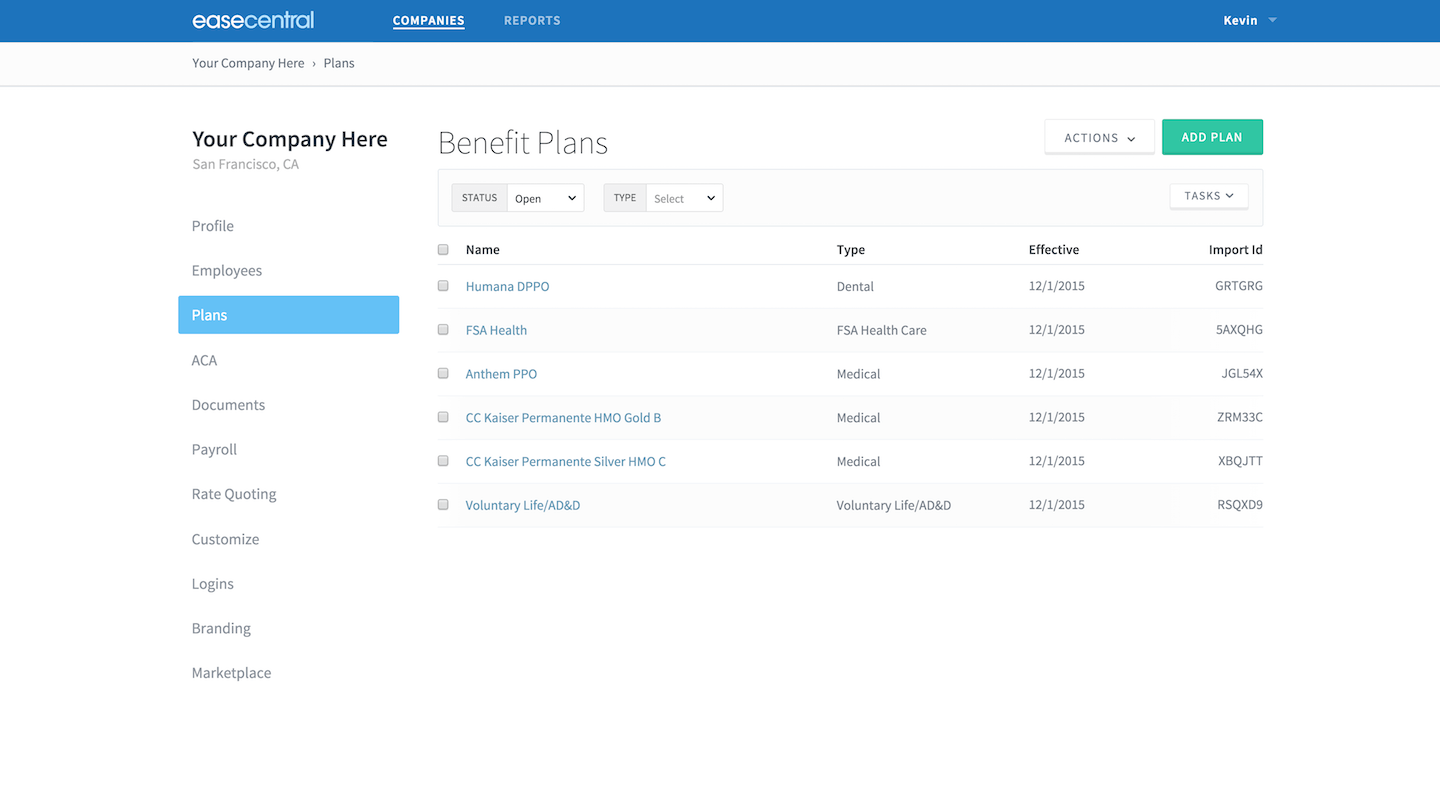Open Employees in the sidebar

(x=227, y=271)
